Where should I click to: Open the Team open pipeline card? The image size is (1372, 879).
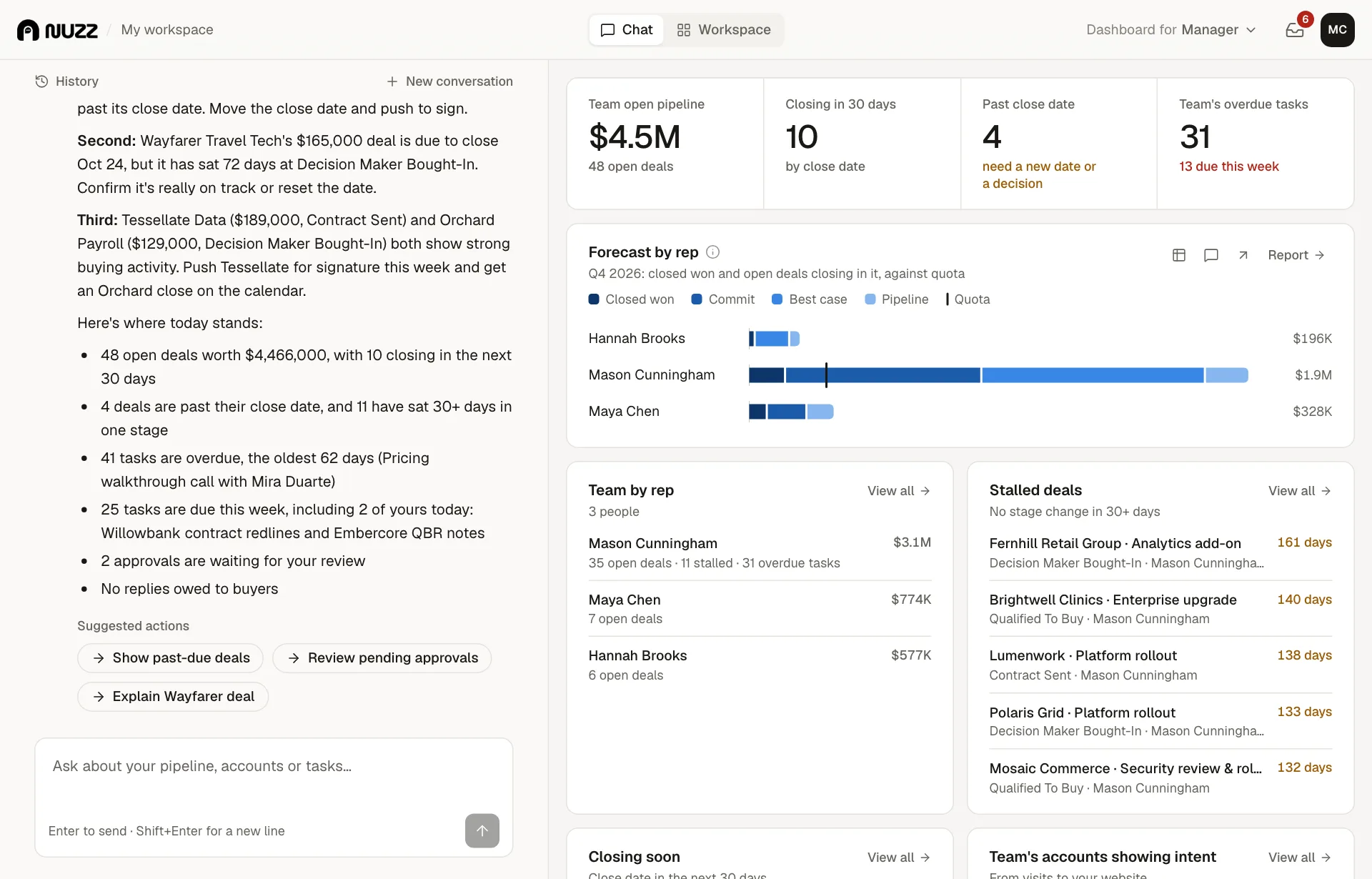[665, 144]
